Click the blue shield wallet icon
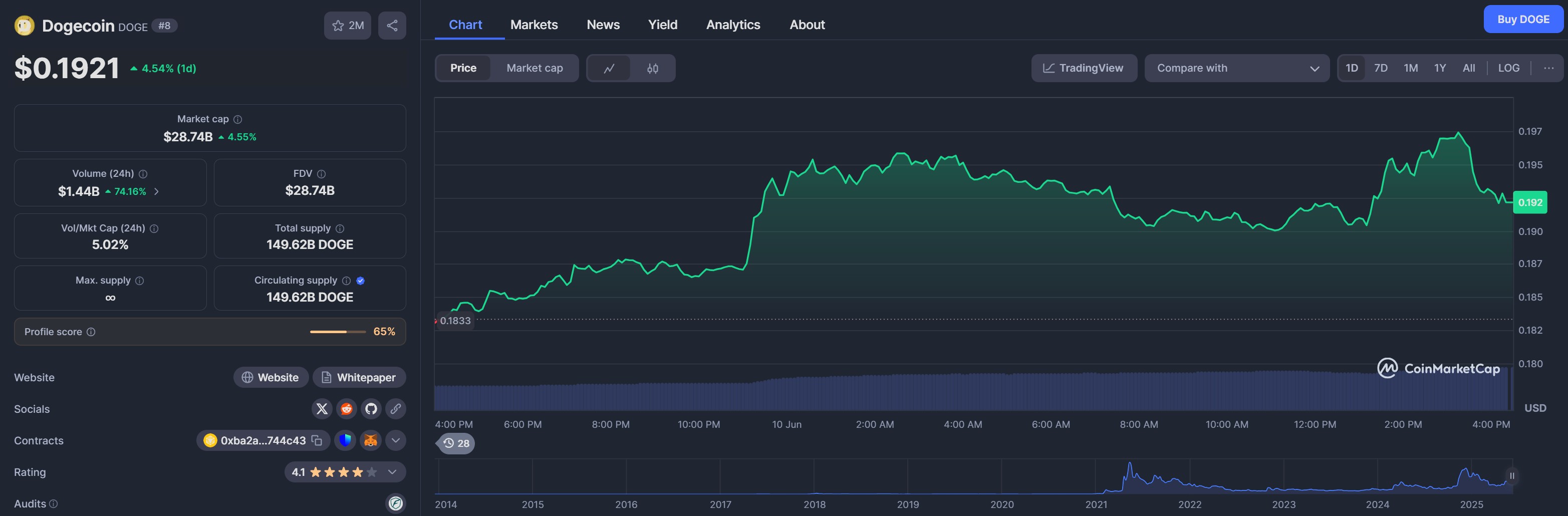This screenshot has height=516, width=1568. coord(345,440)
